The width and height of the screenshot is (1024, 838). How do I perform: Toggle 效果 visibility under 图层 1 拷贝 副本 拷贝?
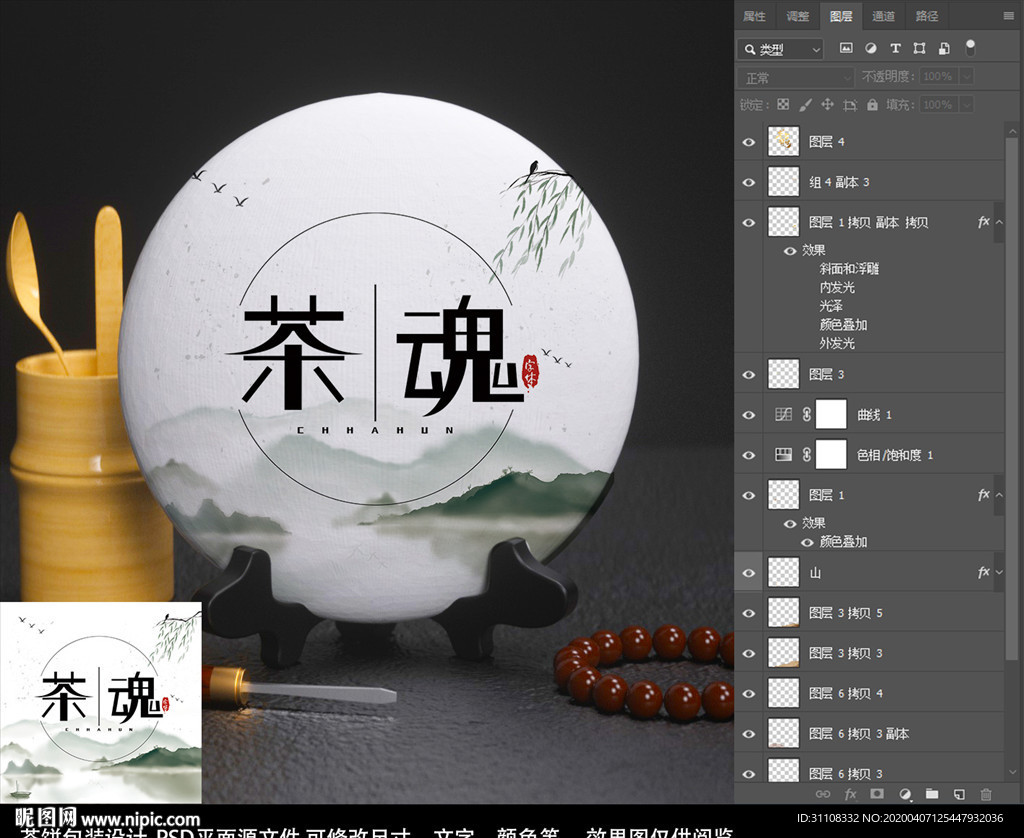point(790,251)
